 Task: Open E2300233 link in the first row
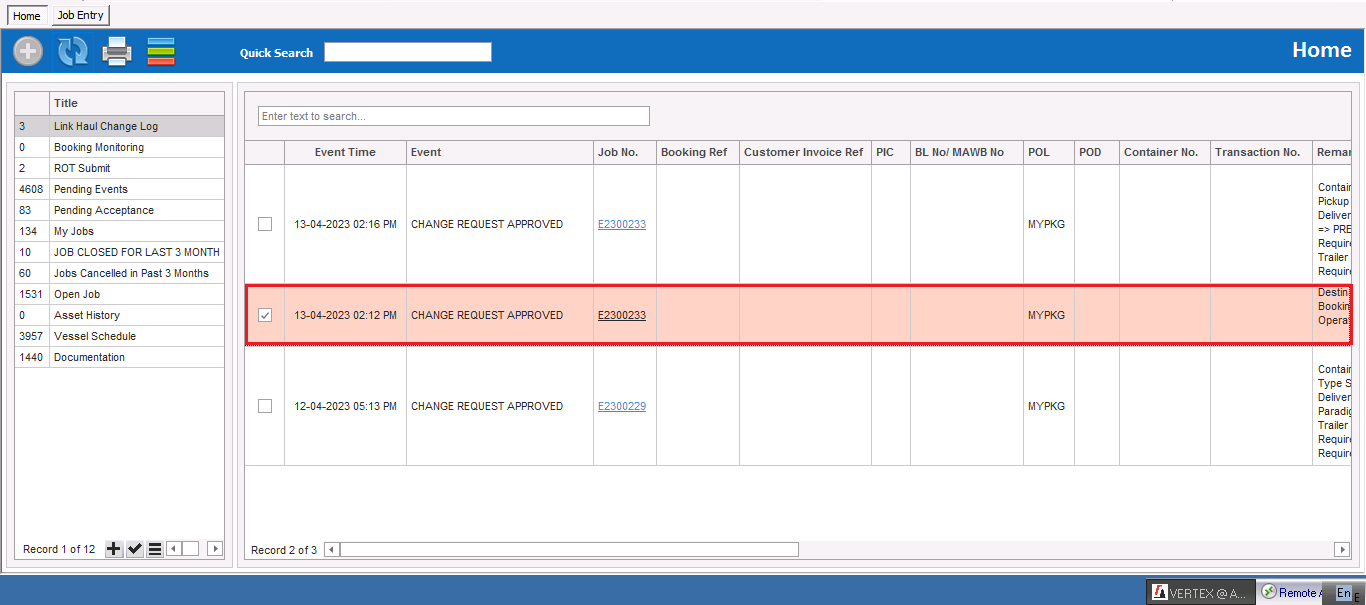(x=622, y=224)
